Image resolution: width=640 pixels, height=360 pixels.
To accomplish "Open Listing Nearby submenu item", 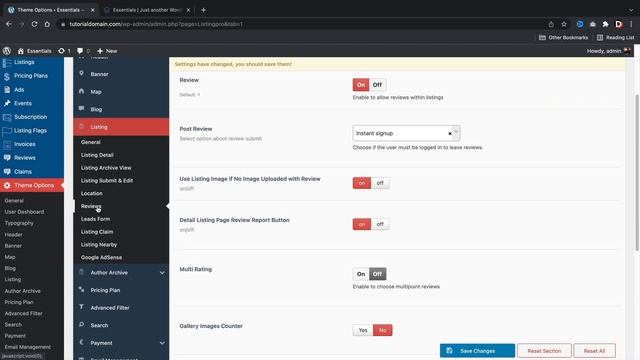I will click(x=99, y=245).
